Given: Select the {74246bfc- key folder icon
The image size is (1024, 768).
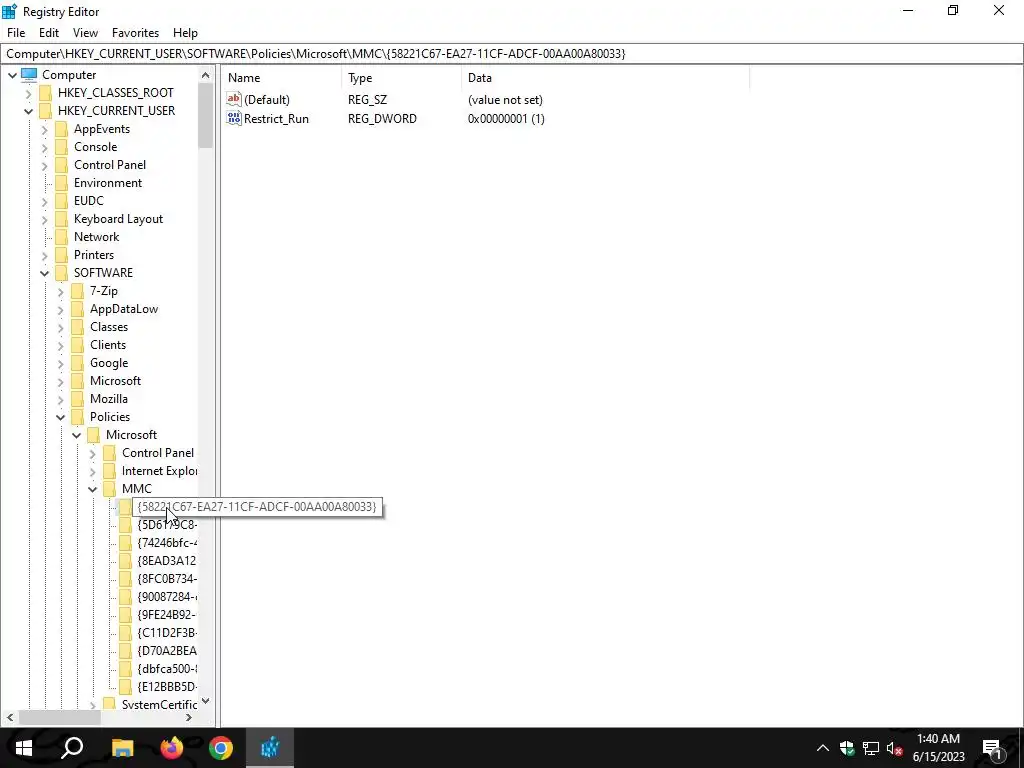Looking at the screenshot, I should coord(125,543).
